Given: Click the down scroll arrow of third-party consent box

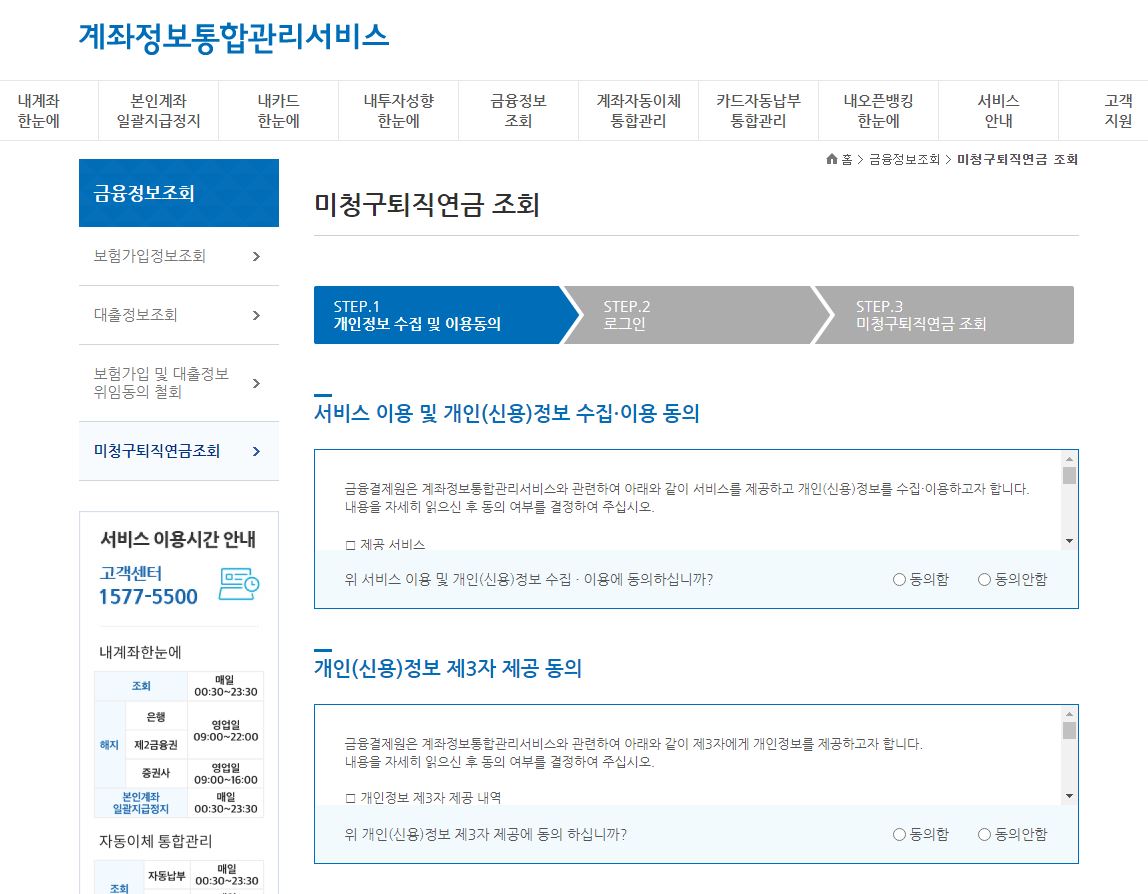Looking at the screenshot, I should [x=1070, y=797].
